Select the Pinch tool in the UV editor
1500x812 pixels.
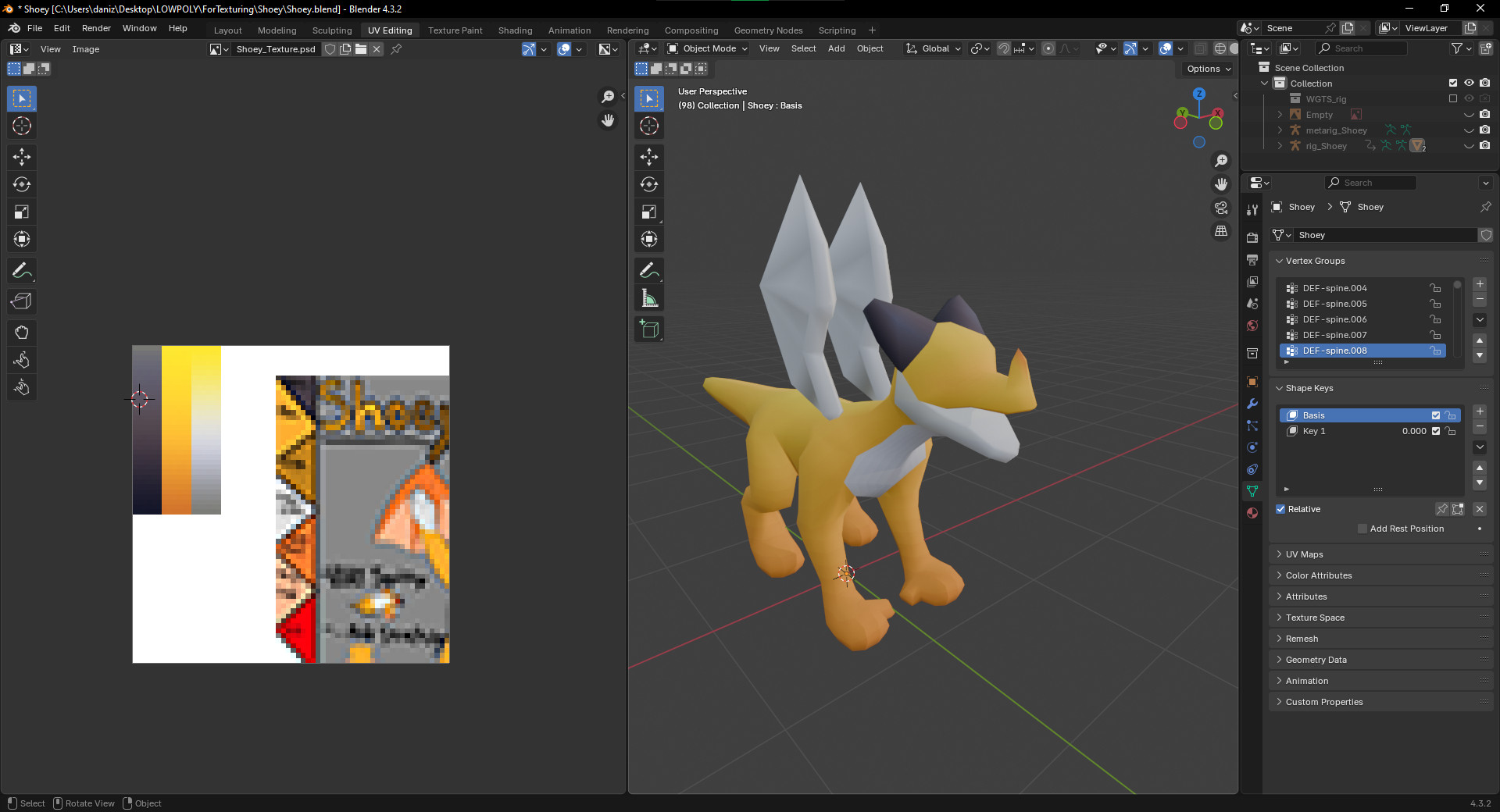coord(22,387)
